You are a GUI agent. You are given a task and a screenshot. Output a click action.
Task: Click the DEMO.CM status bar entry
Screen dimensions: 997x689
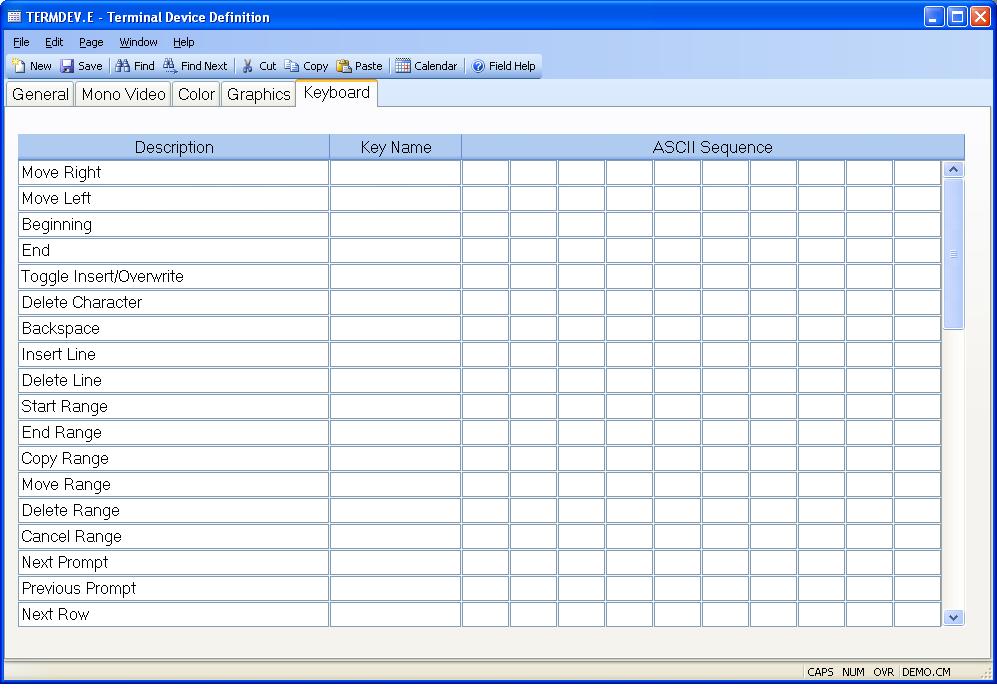click(x=926, y=672)
